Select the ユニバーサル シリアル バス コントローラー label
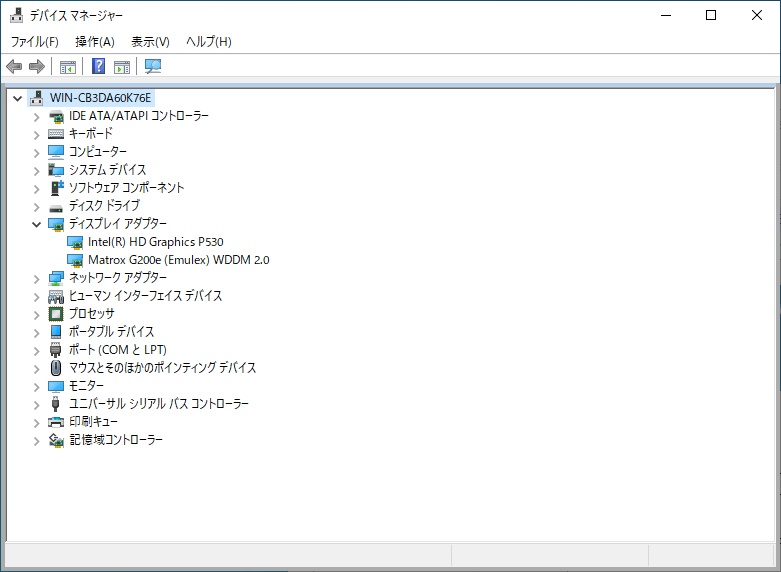781x572 pixels. 158,404
